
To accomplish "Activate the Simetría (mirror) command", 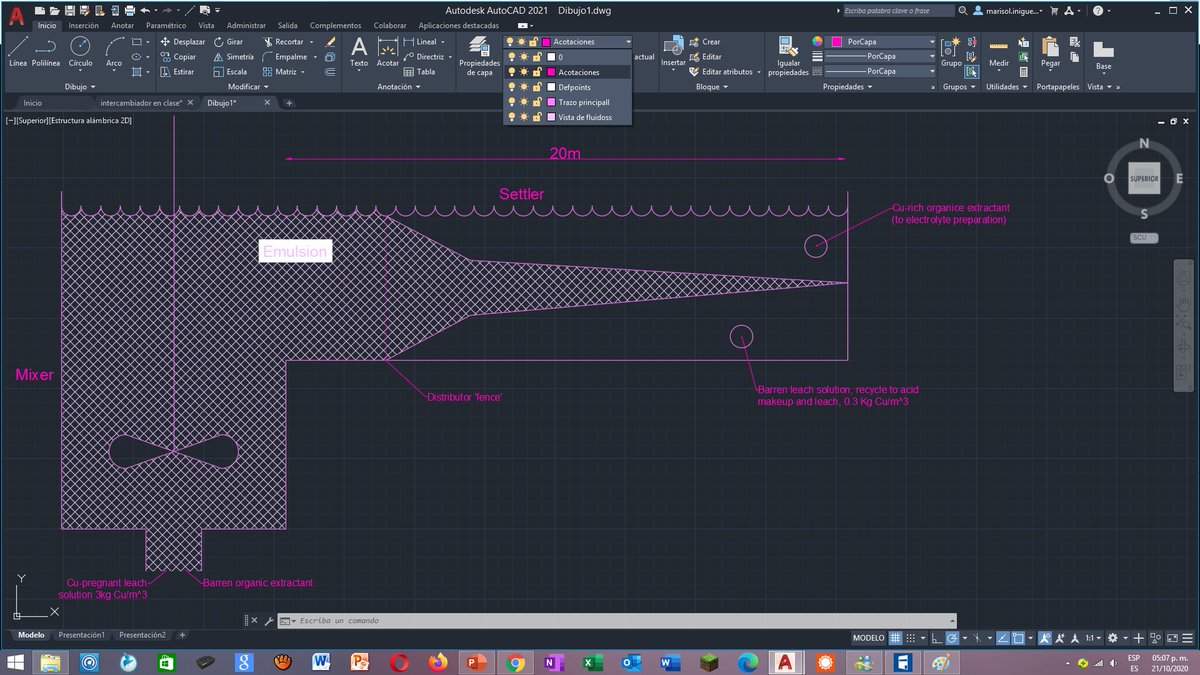I will (x=233, y=57).
